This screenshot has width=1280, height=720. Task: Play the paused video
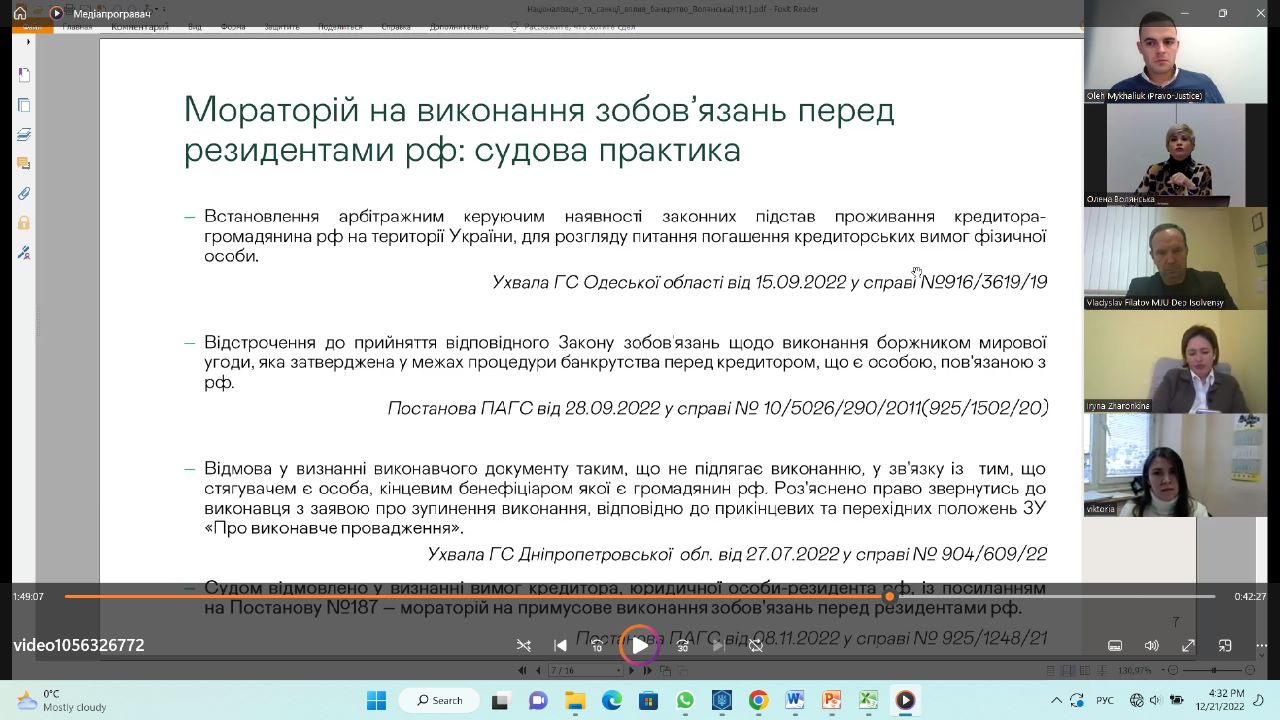(639, 645)
